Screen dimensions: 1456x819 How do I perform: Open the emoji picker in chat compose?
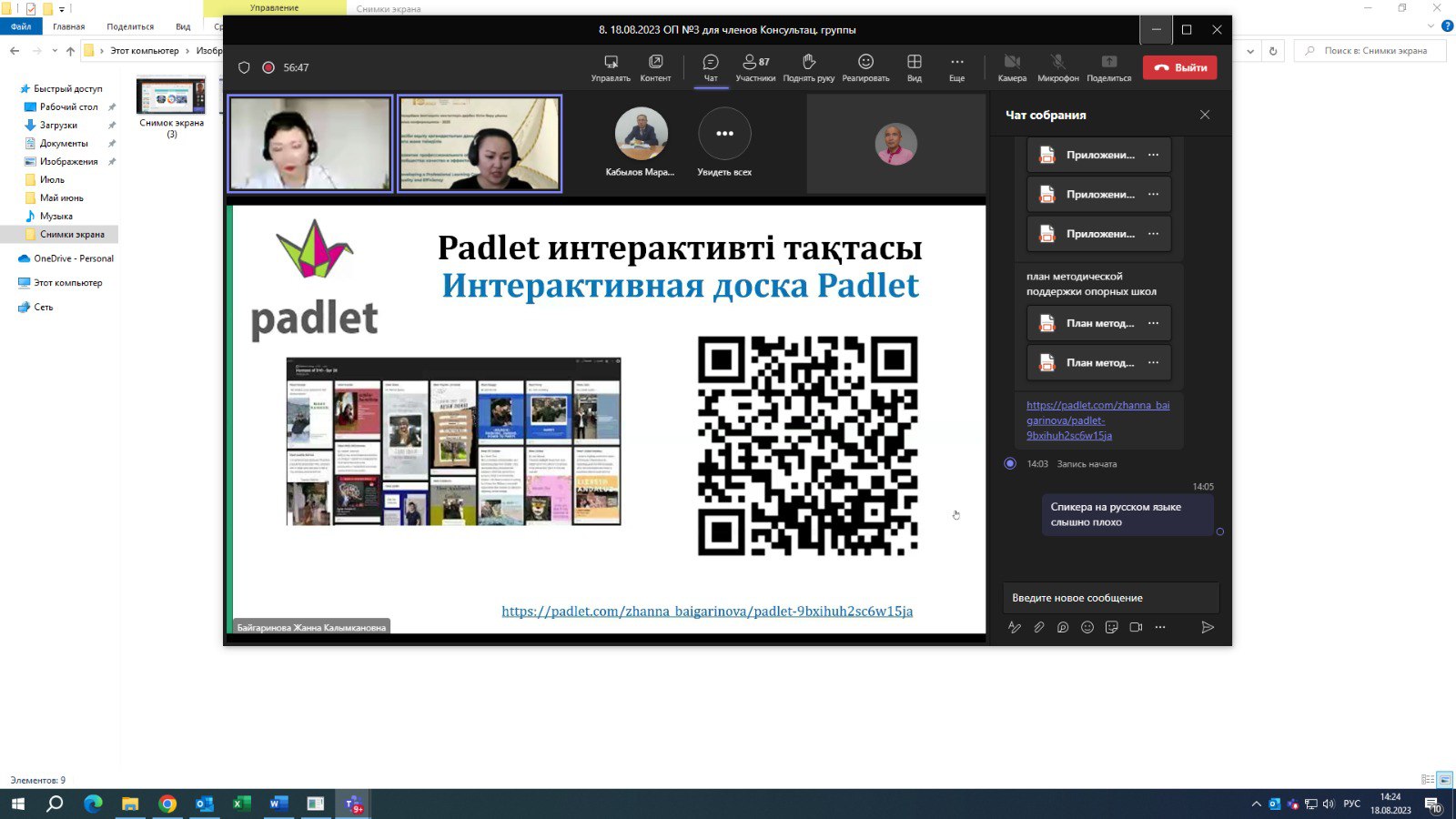(1087, 627)
